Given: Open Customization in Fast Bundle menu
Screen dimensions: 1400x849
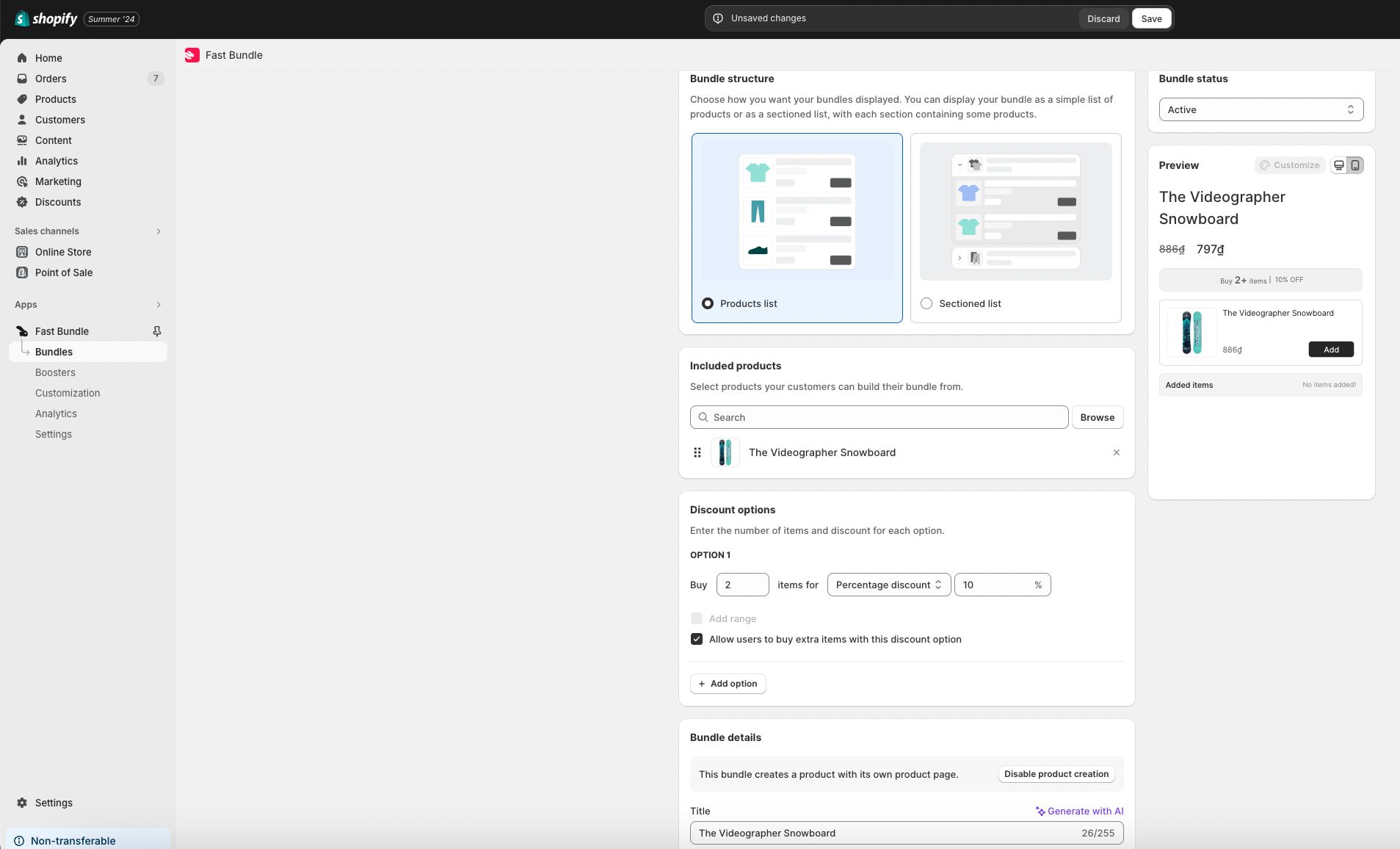Looking at the screenshot, I should point(68,393).
